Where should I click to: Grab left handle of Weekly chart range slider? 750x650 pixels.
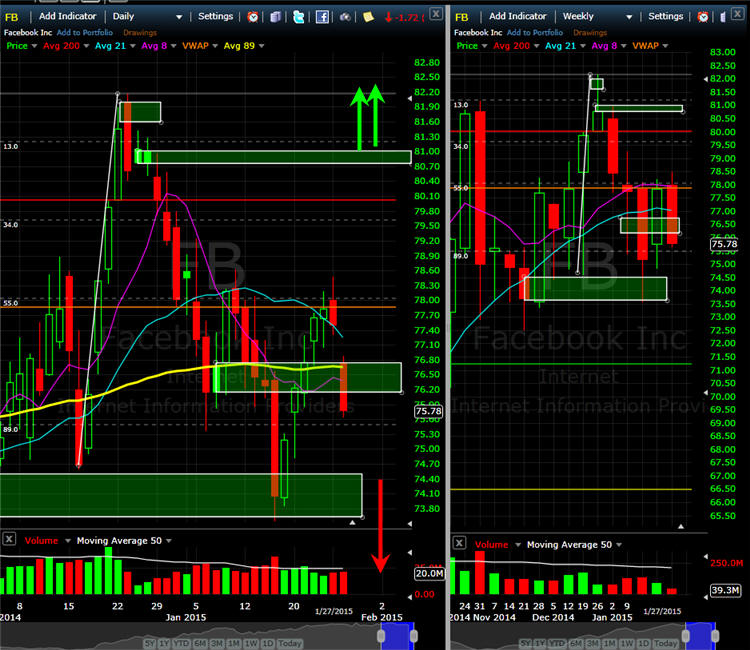(685, 636)
